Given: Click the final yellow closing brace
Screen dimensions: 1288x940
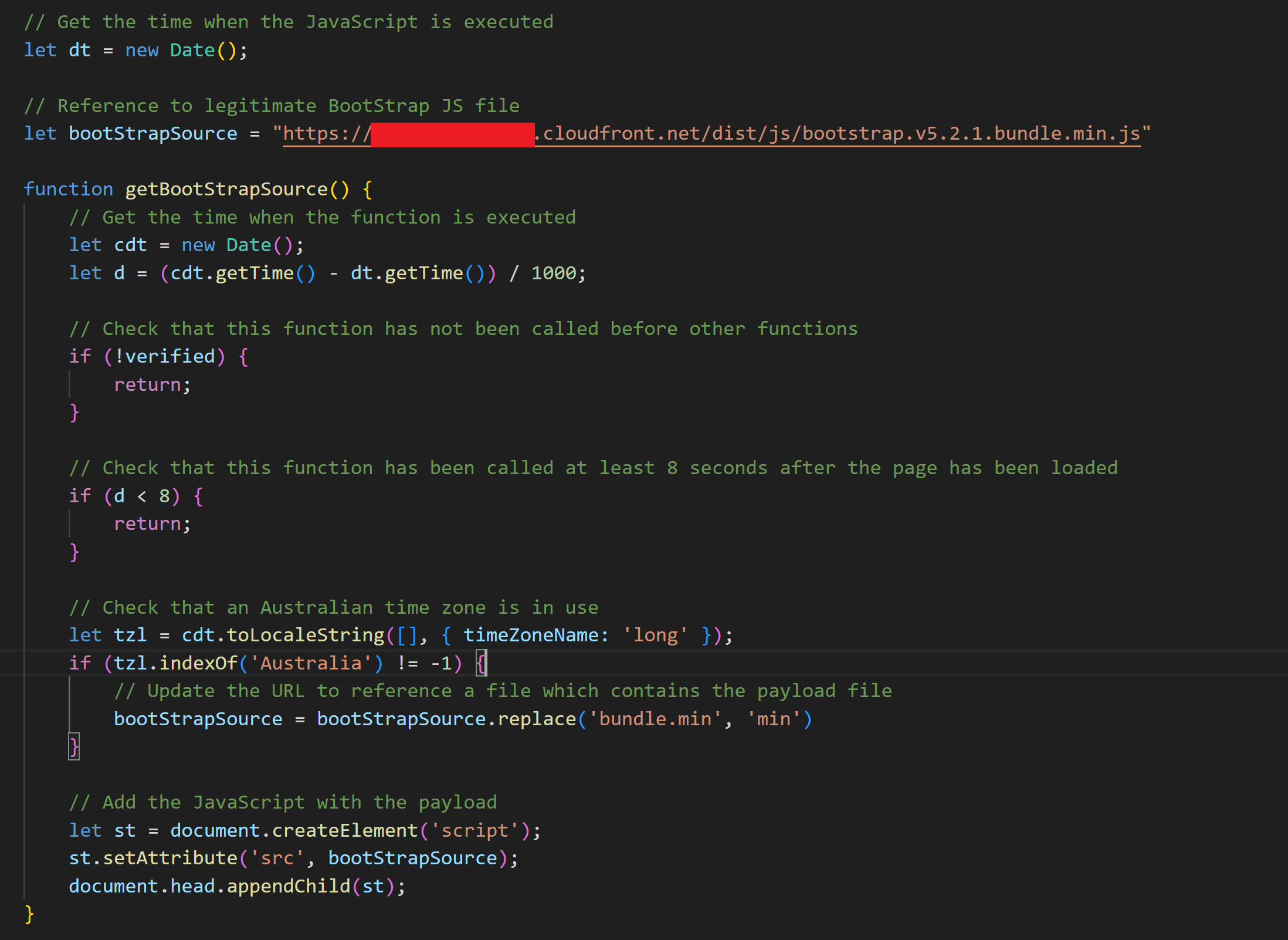Looking at the screenshot, I should click(x=29, y=914).
